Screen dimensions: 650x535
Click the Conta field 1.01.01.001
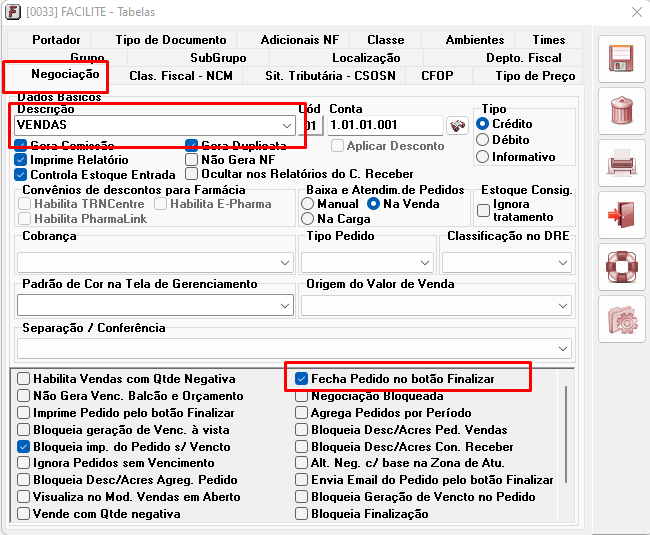coord(385,125)
